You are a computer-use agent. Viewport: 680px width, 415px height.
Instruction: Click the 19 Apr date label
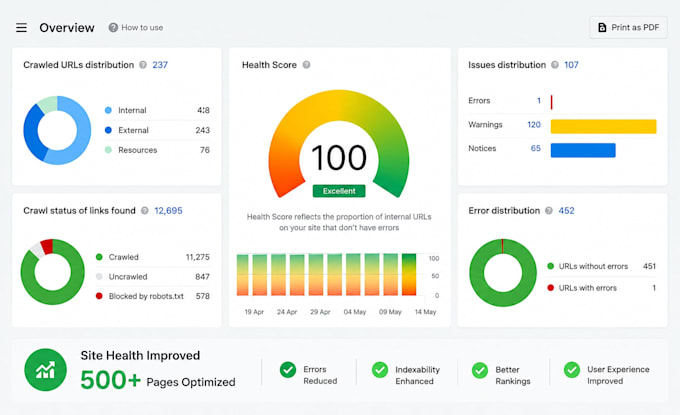point(254,312)
